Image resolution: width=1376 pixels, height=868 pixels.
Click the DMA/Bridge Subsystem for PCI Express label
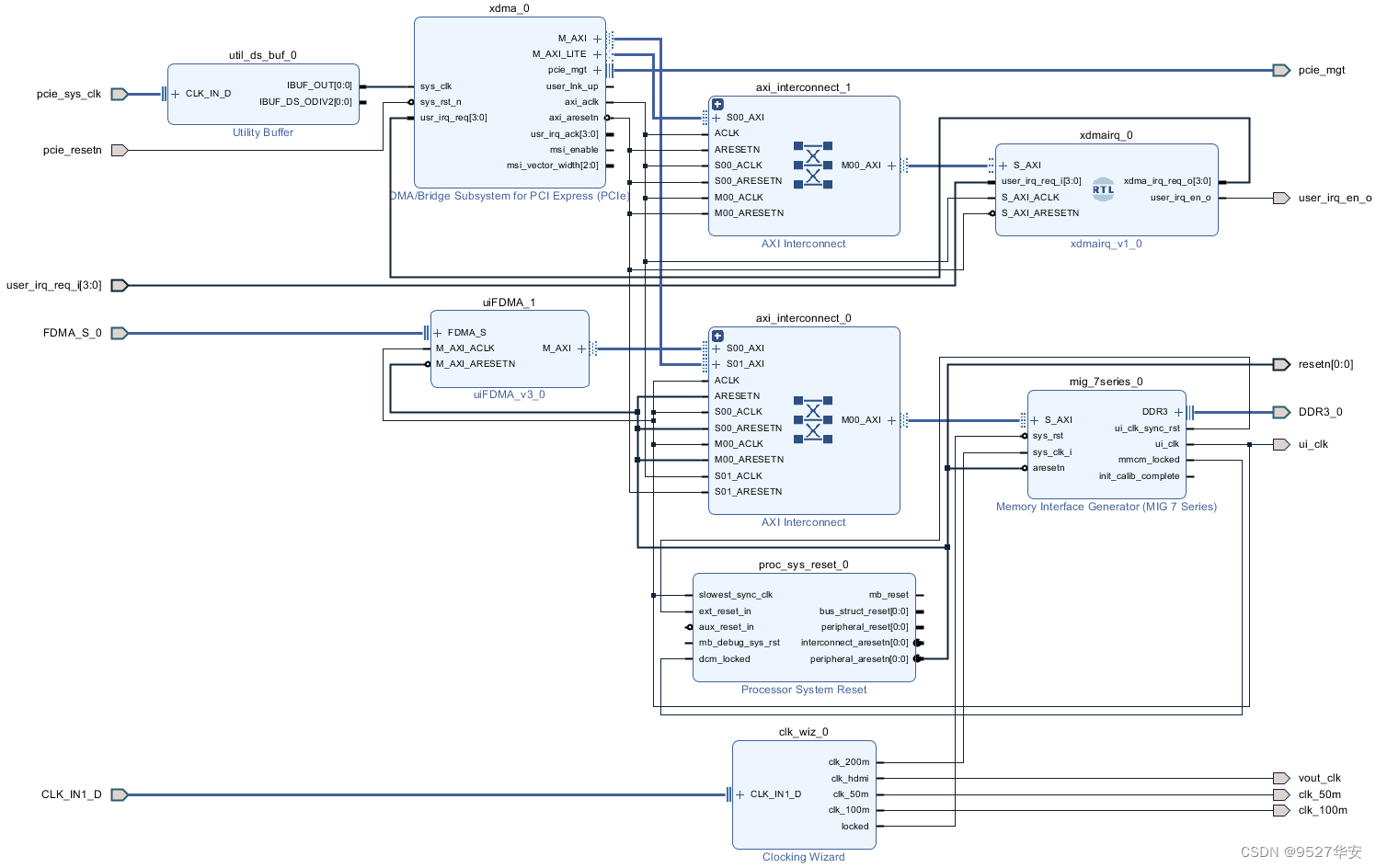[510, 196]
